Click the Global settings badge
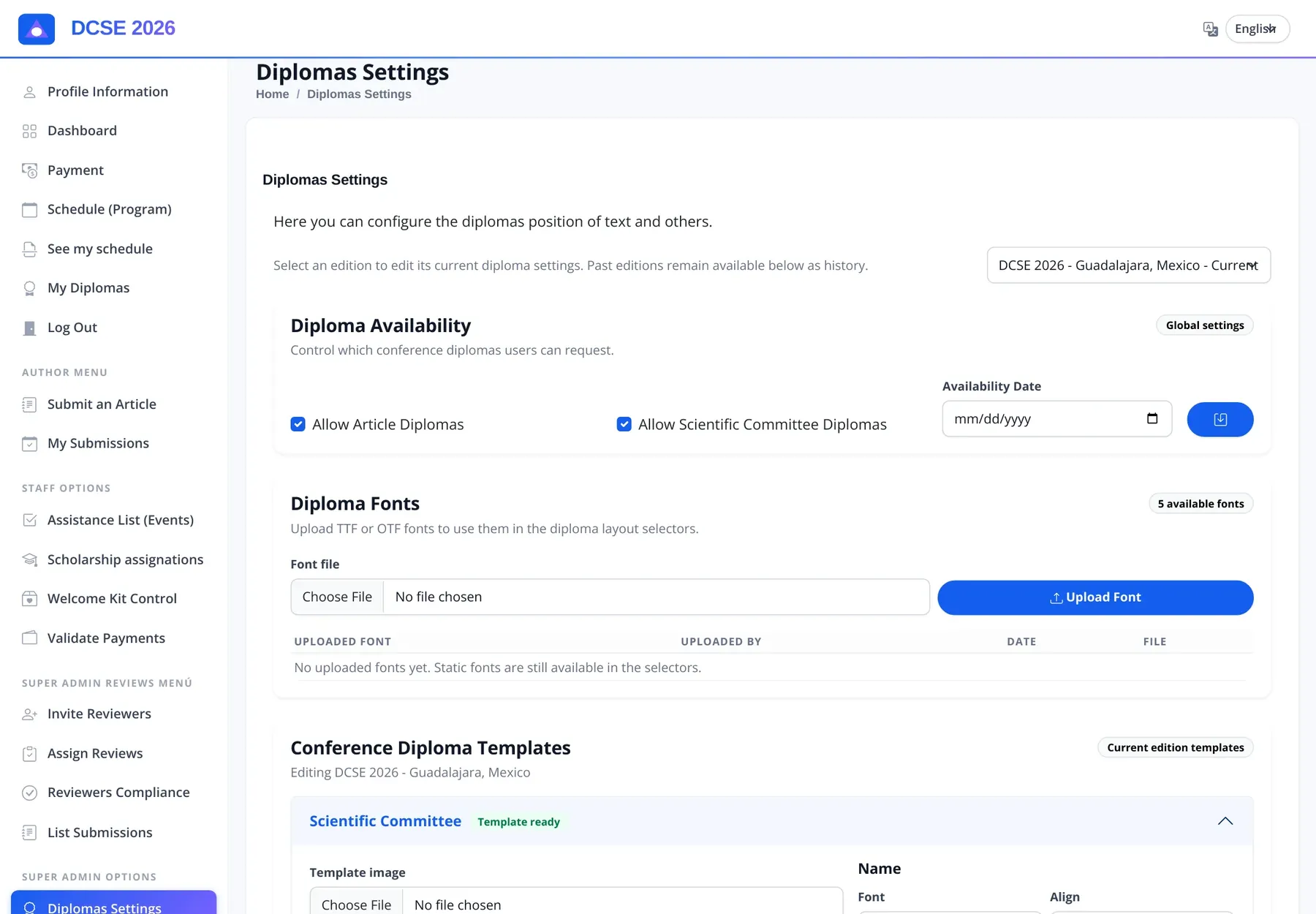This screenshot has width=1316, height=914. (1205, 325)
